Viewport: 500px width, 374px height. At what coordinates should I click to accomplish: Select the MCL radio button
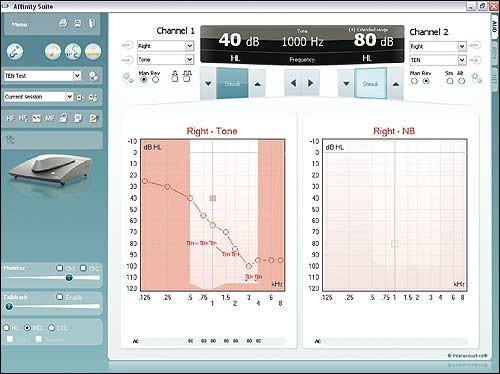coord(28,328)
